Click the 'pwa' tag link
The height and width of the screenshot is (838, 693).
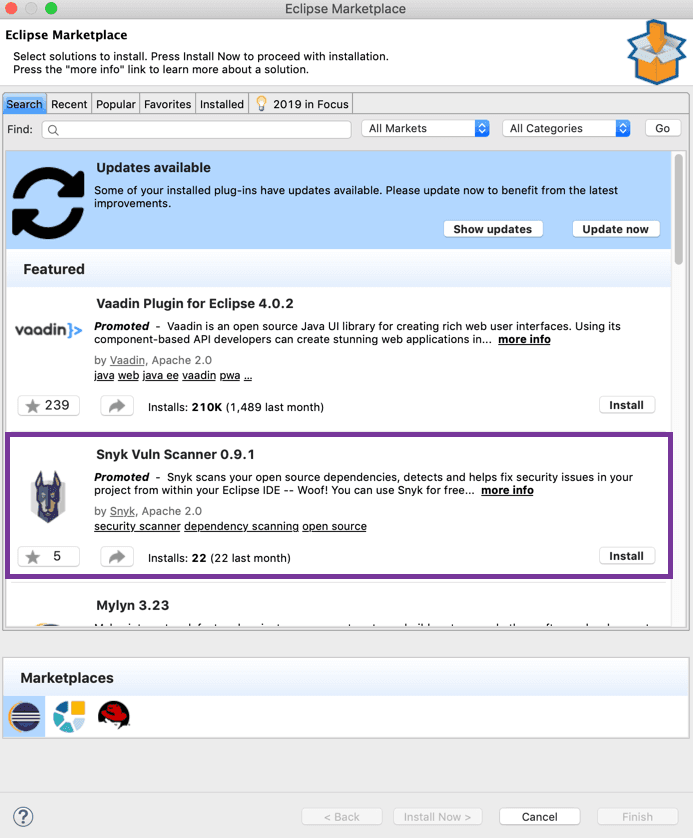coord(230,375)
